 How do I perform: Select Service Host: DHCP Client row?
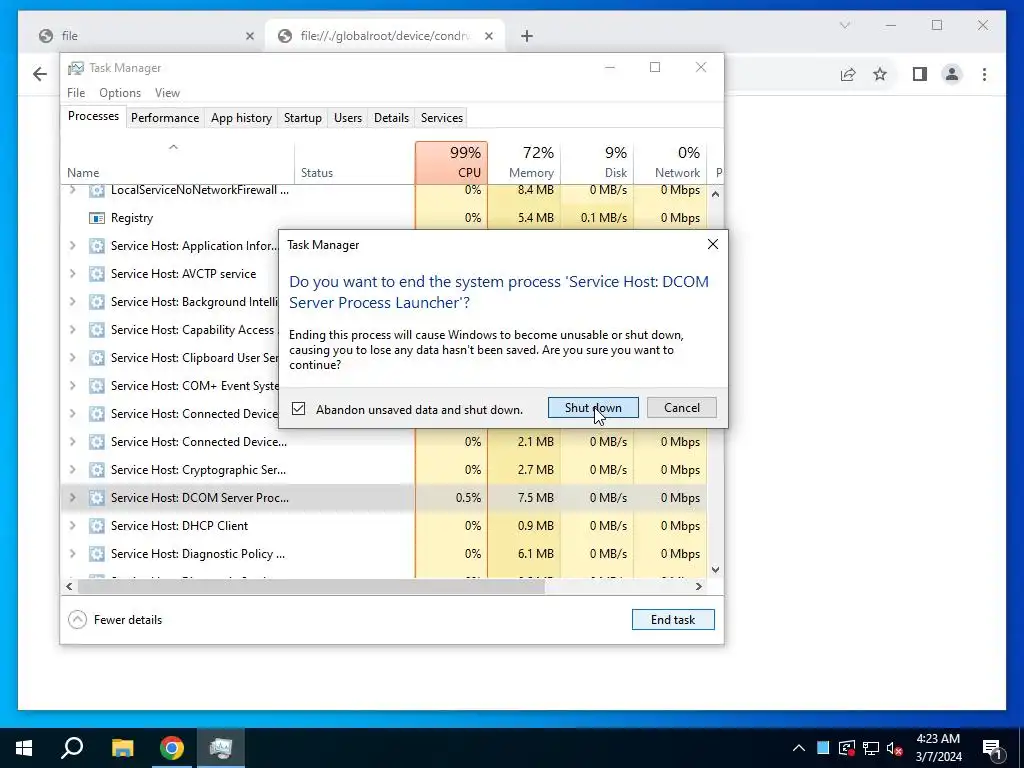[x=384, y=526]
